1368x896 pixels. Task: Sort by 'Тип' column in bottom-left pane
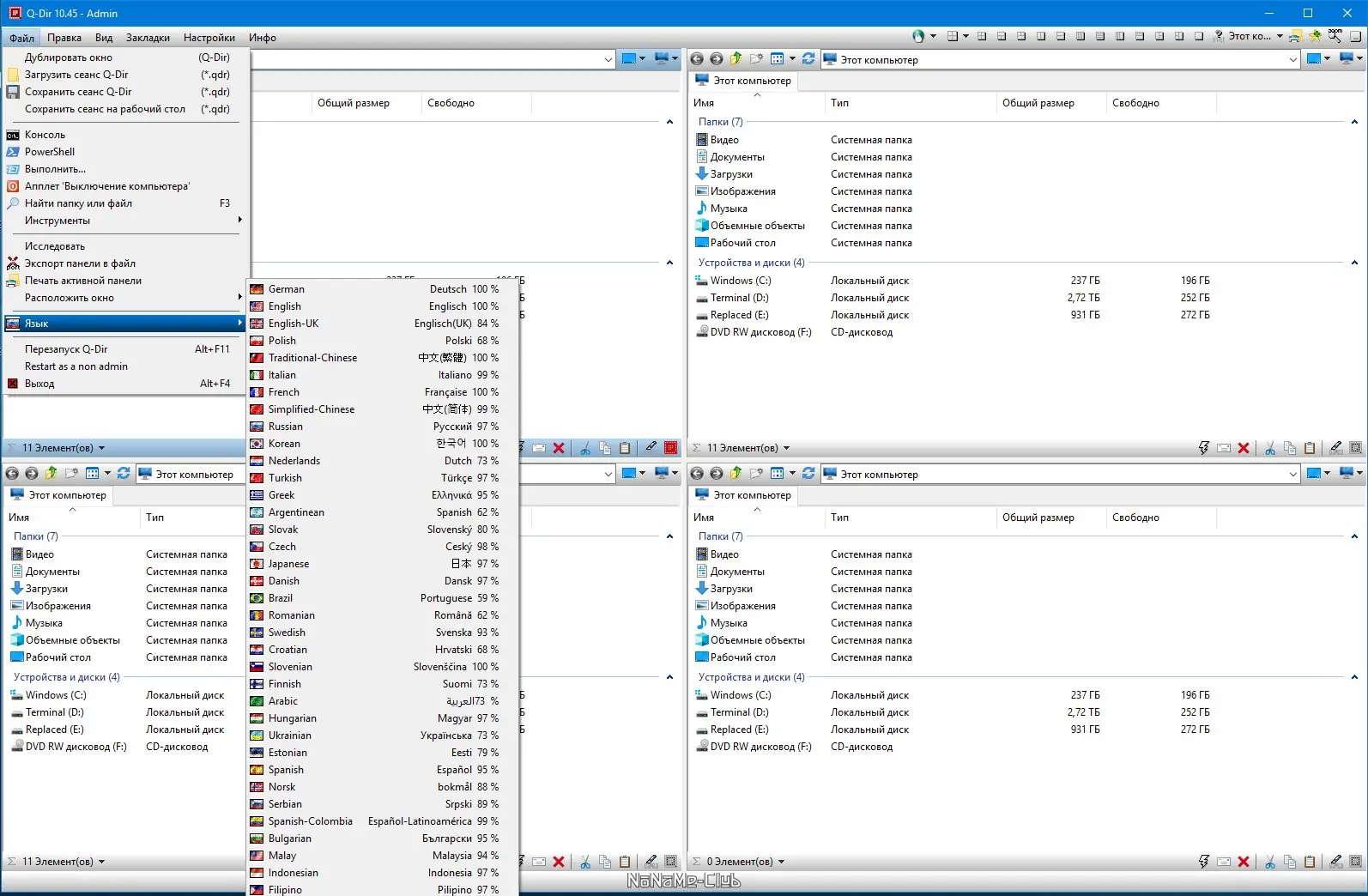click(x=193, y=518)
